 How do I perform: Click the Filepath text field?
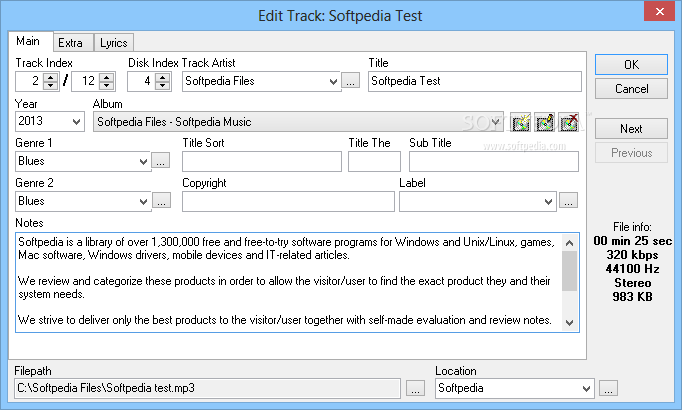207,388
